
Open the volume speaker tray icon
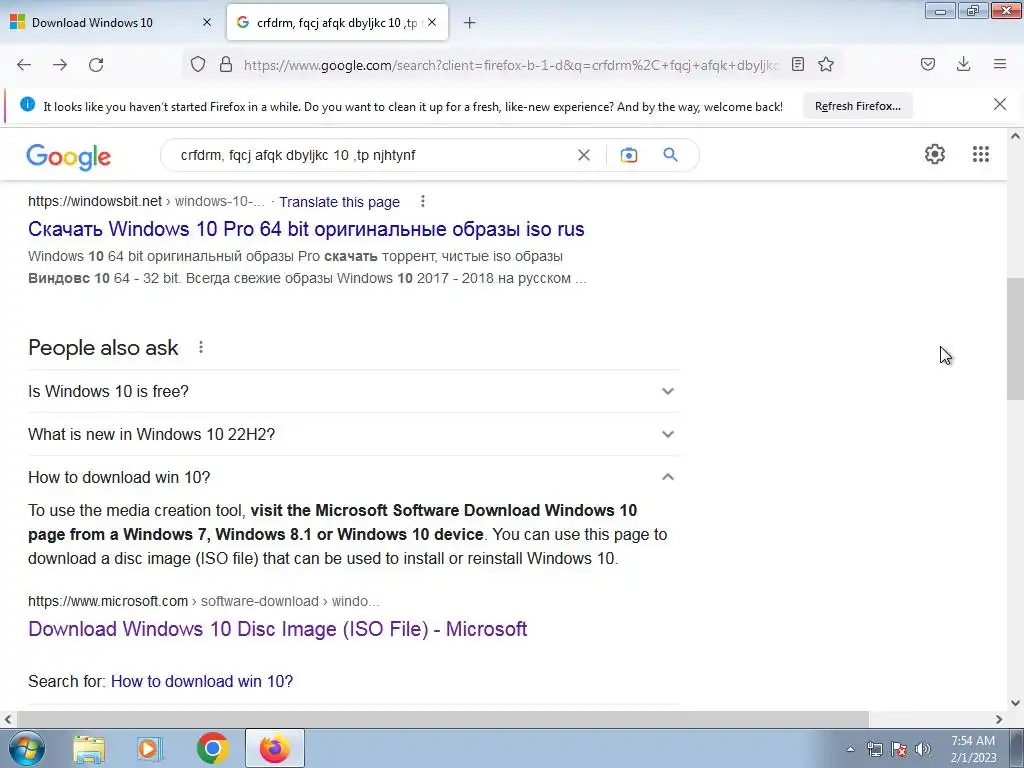(x=923, y=749)
